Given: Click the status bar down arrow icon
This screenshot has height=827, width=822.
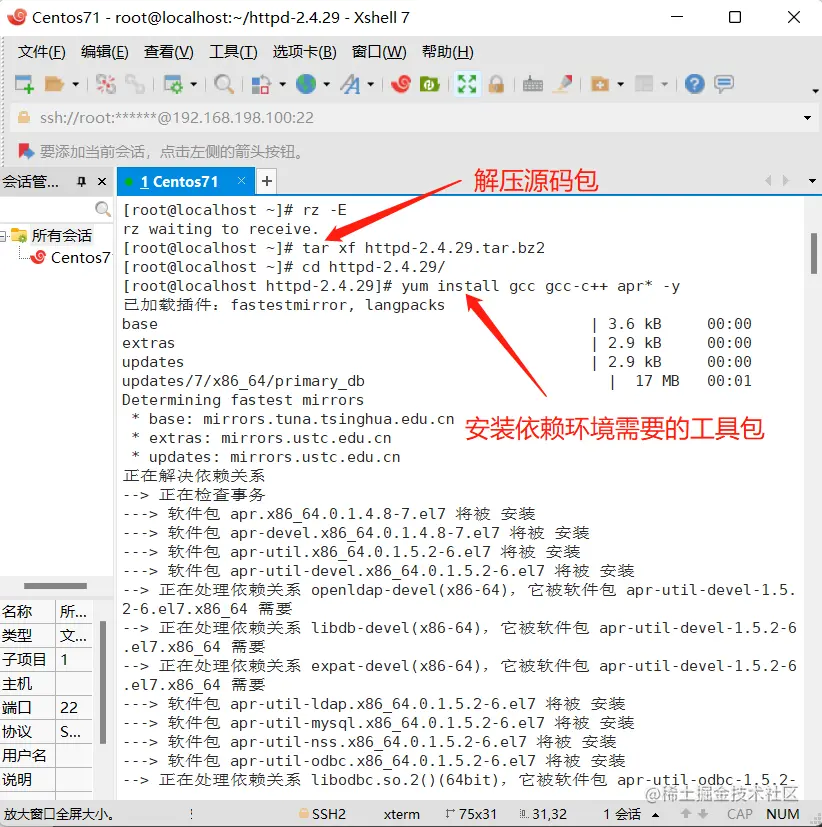Looking at the screenshot, I should [703, 814].
